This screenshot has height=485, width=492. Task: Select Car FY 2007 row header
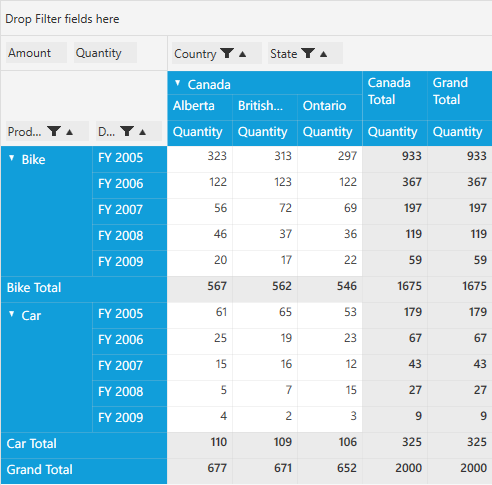coord(129,367)
